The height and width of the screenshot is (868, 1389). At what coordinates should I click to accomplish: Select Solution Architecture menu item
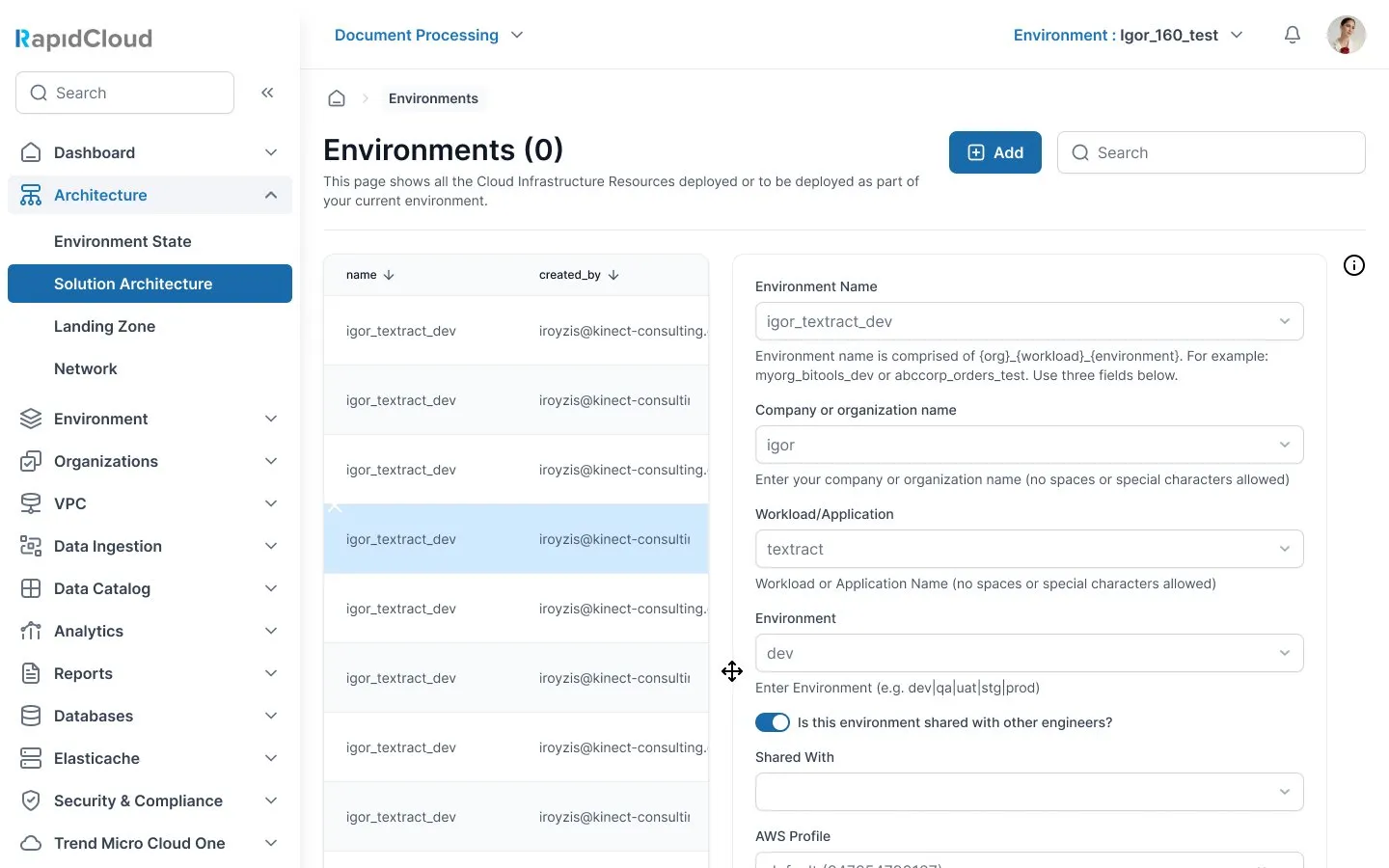pos(150,284)
